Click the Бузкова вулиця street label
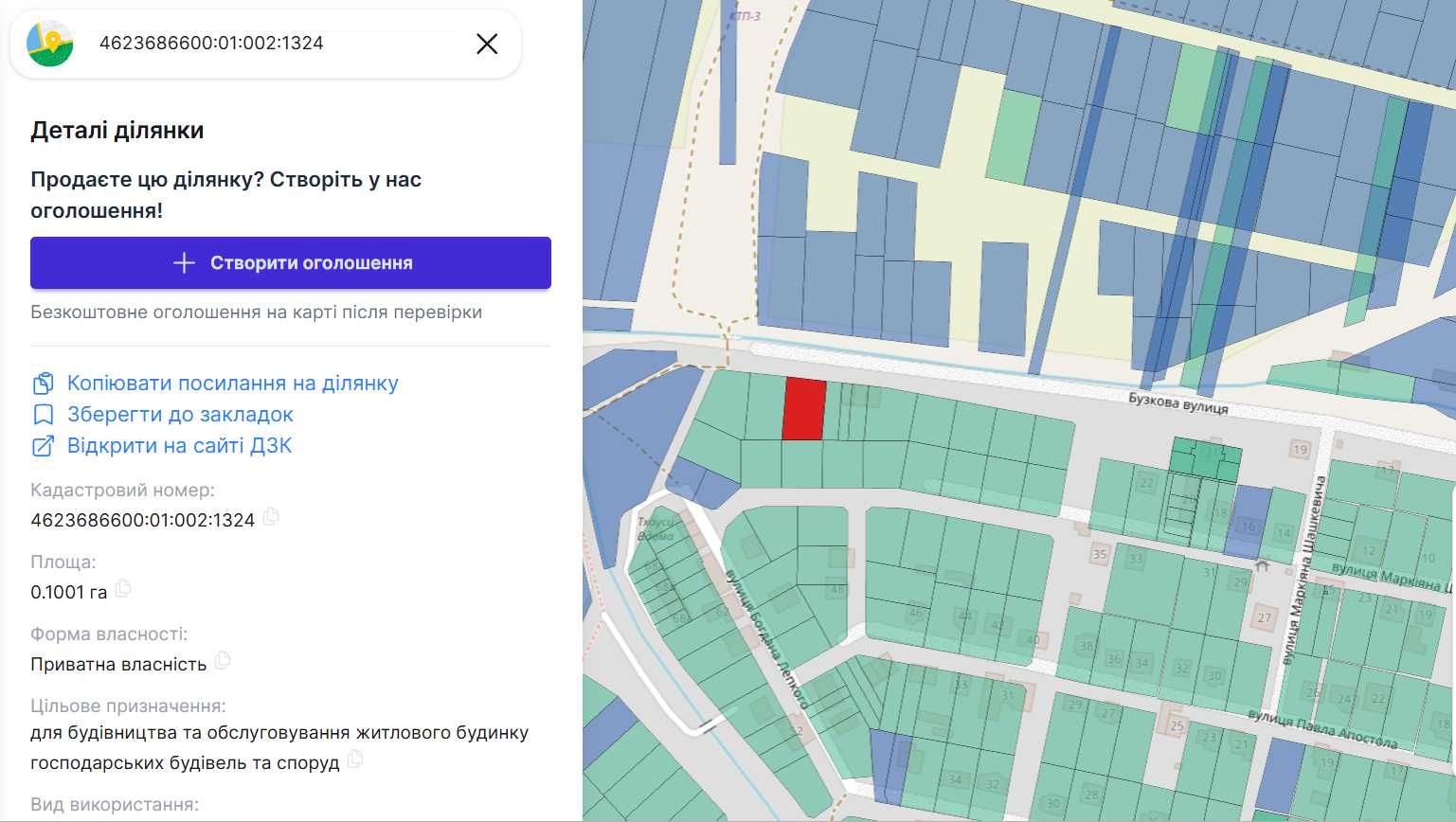This screenshot has height=822, width=1456. (1177, 403)
